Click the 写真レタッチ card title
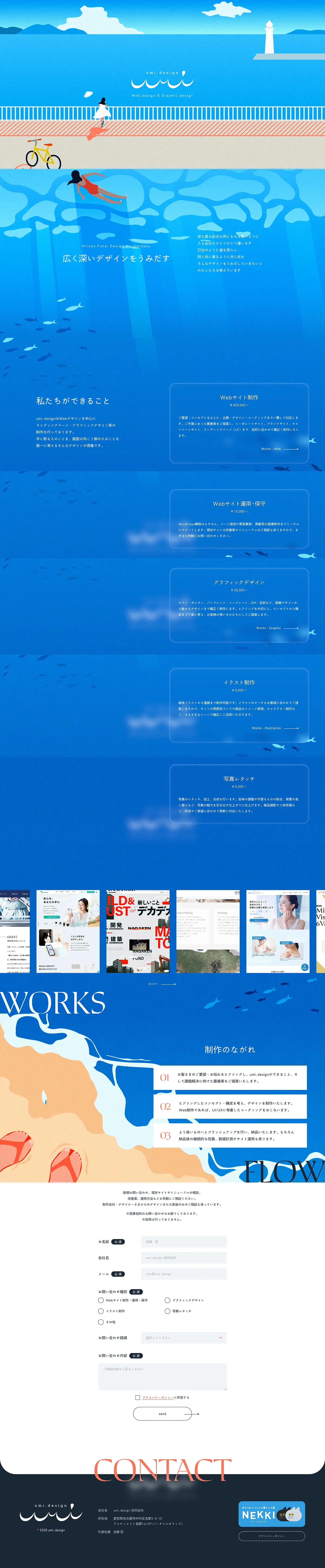Image resolution: width=325 pixels, height=1568 pixels. (239, 779)
